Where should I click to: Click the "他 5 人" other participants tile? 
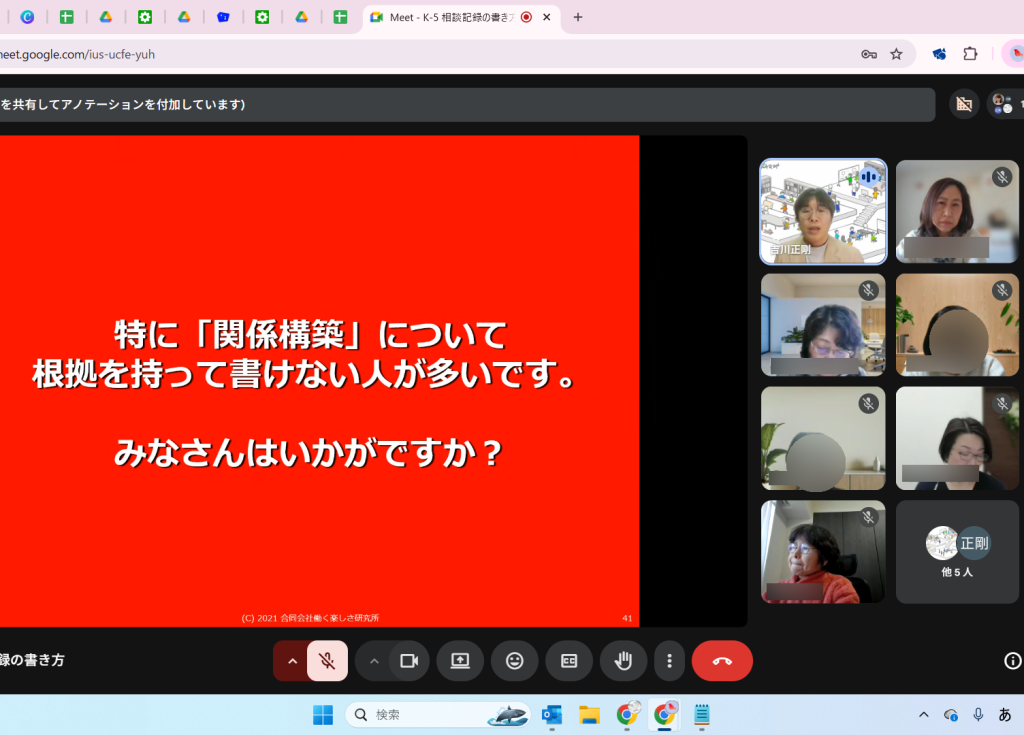[x=957, y=552]
